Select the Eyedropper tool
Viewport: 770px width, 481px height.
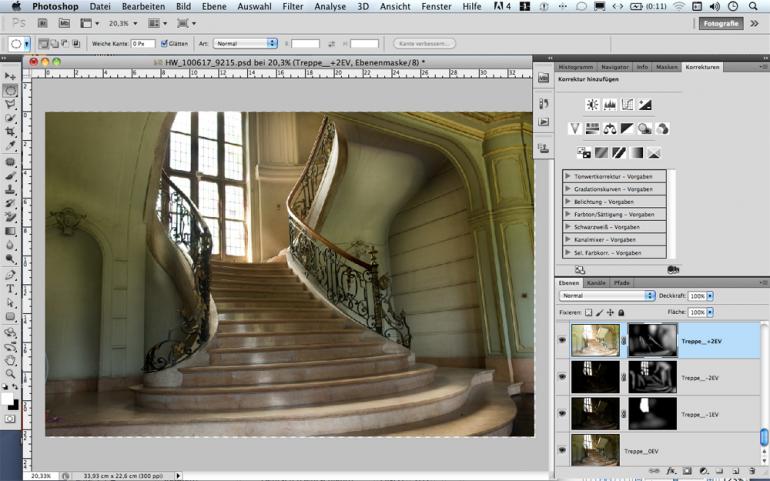point(10,146)
